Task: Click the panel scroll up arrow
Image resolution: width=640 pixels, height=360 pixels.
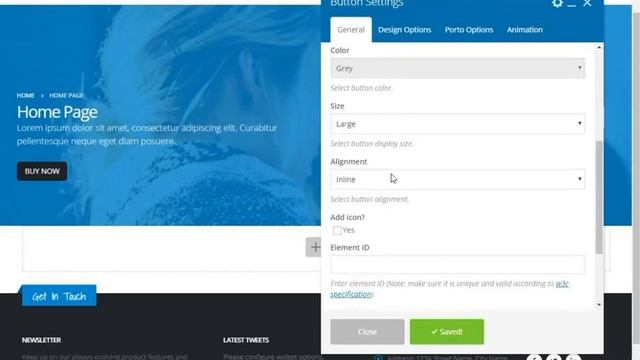Action: [599, 48]
